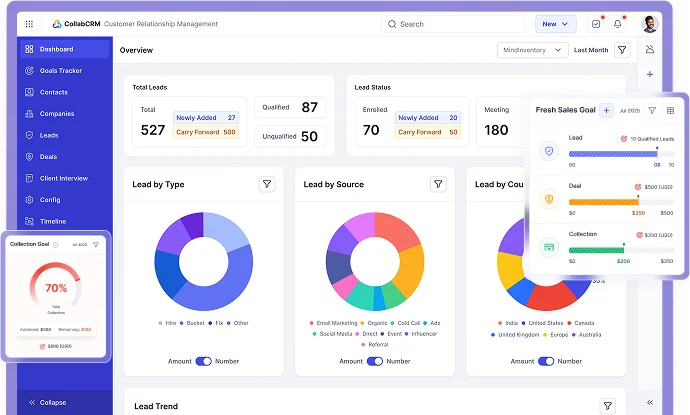The image size is (690, 415).
Task: Click the tasks checklist icon in header
Action: click(x=596, y=23)
